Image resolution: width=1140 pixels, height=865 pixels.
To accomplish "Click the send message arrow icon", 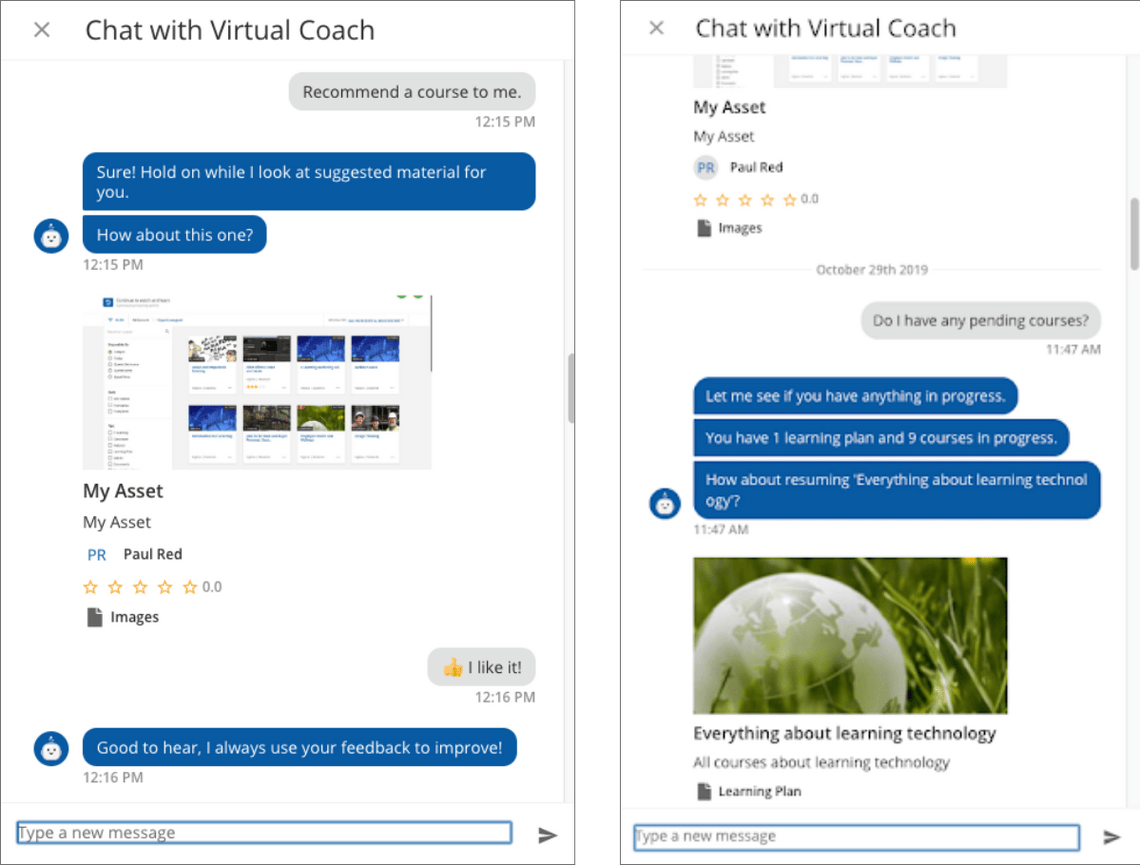I will pyautogui.click(x=546, y=834).
